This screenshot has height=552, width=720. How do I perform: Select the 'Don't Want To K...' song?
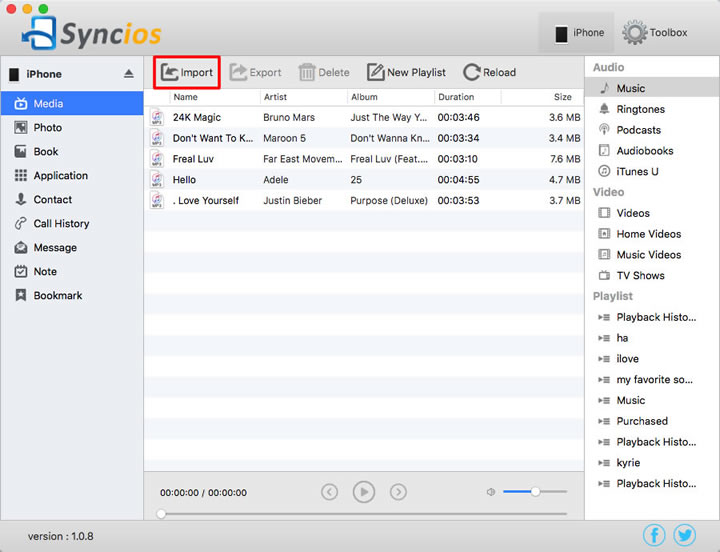pos(364,138)
